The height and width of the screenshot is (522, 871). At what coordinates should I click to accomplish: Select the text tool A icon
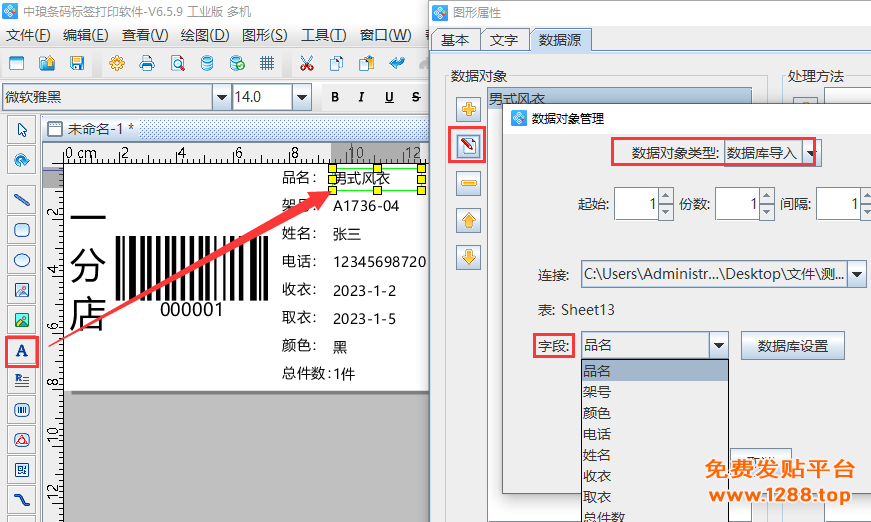tap(22, 351)
